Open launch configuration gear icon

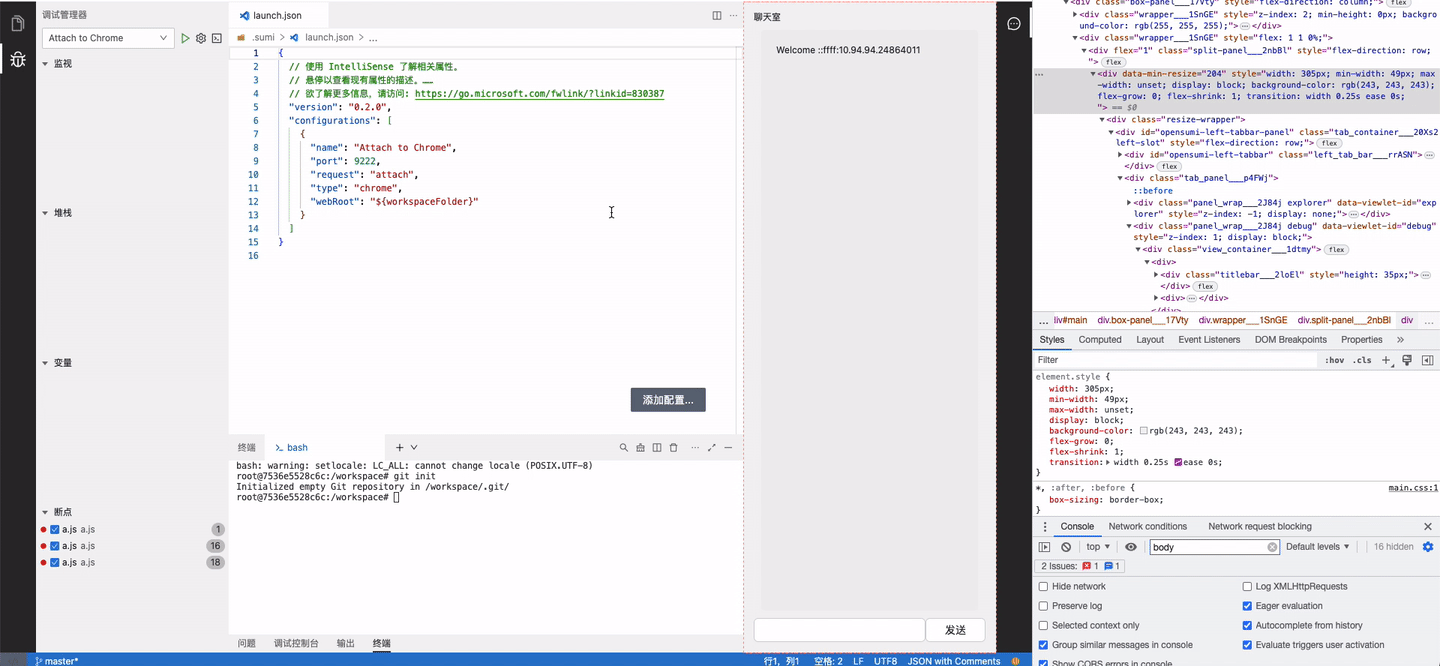tap(201, 38)
